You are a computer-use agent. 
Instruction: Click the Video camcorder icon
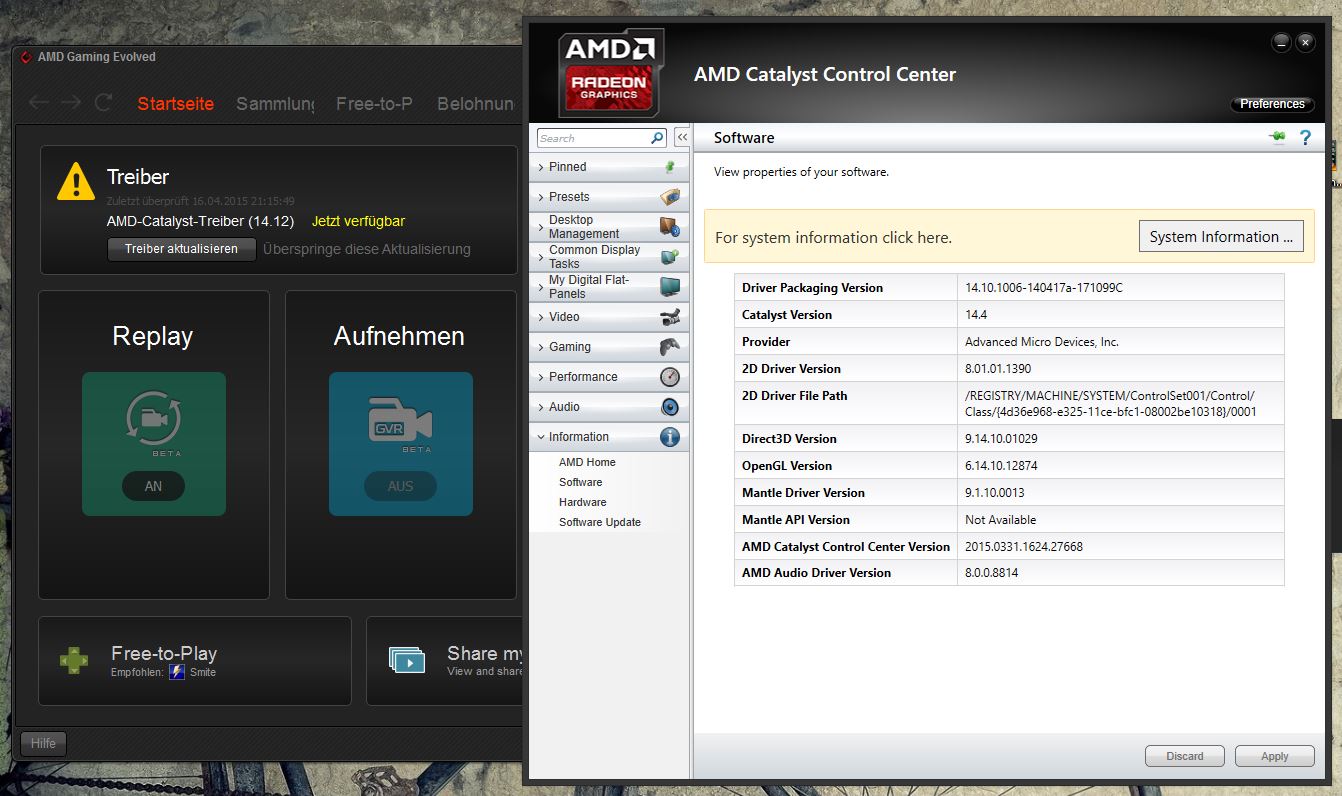670,317
